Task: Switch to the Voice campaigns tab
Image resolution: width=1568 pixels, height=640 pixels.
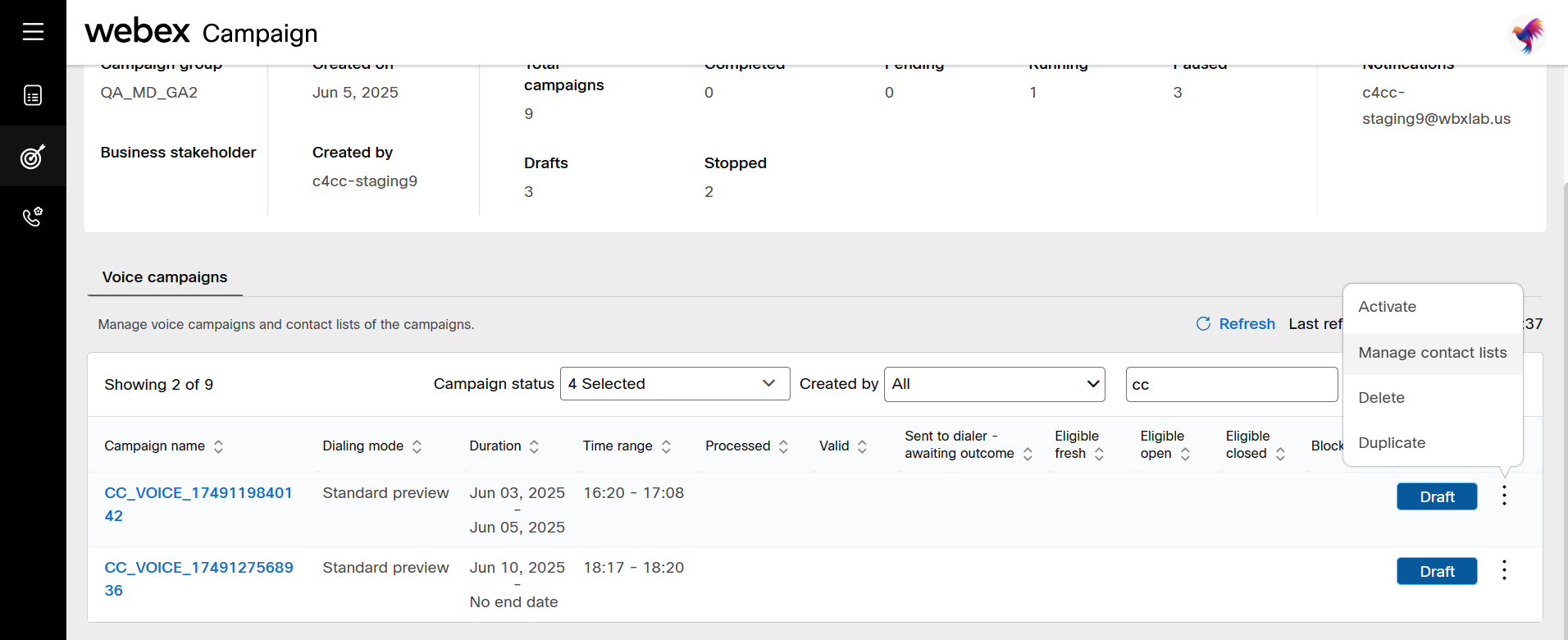Action: tap(165, 277)
